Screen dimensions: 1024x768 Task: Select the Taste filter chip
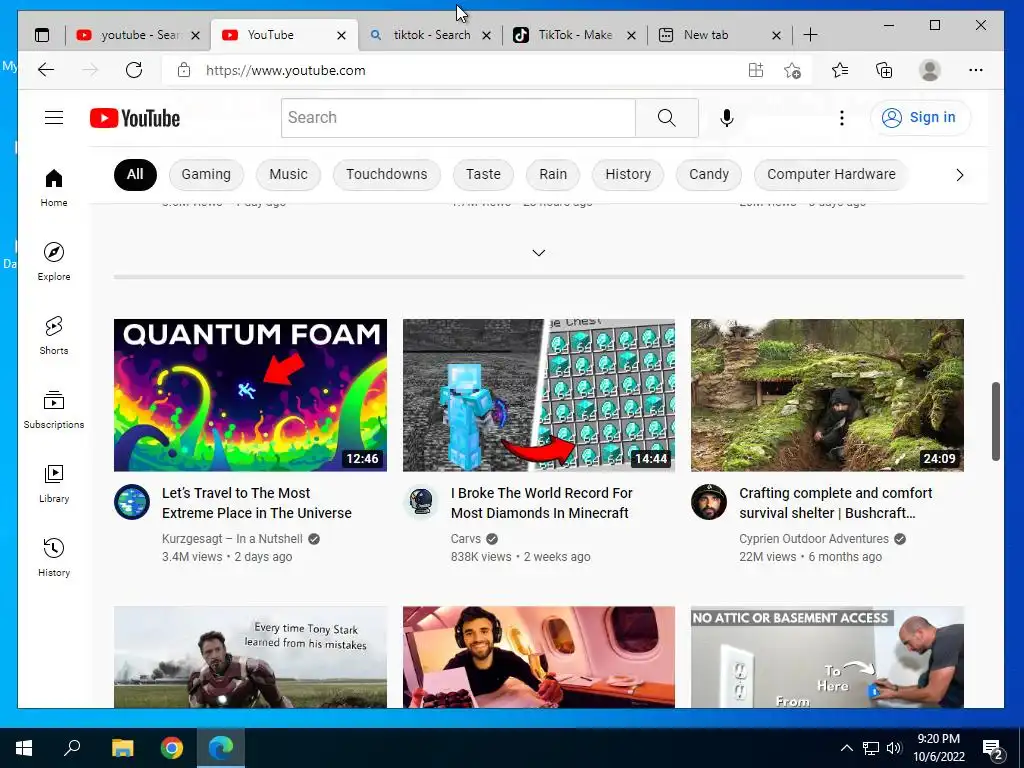coord(483,174)
